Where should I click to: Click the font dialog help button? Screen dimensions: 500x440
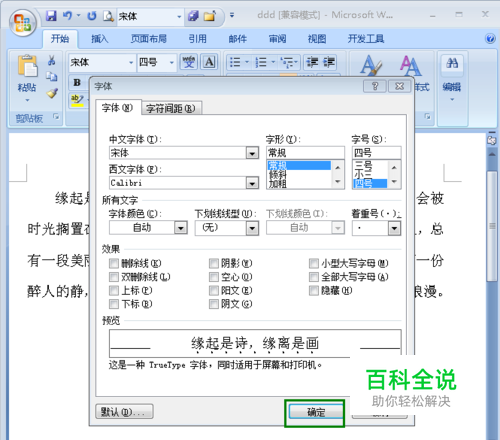375,86
